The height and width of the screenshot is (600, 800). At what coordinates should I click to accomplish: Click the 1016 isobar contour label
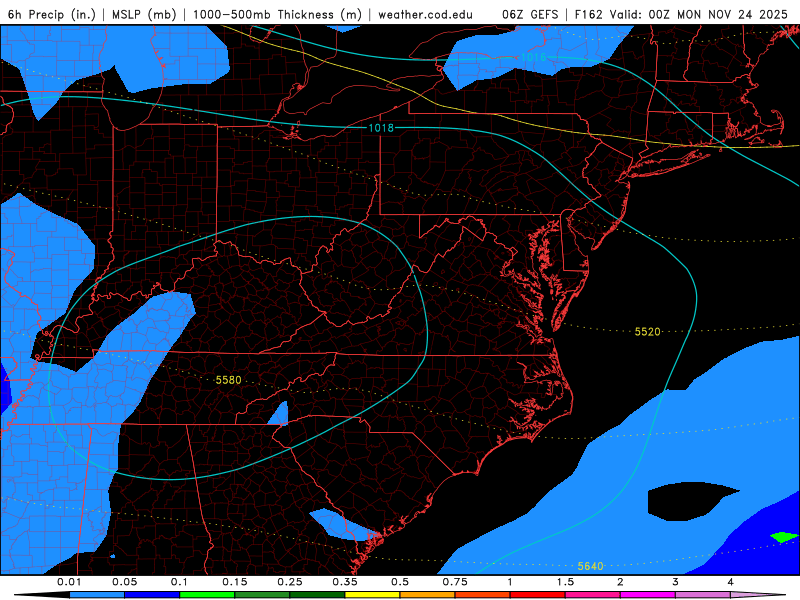(533, 57)
